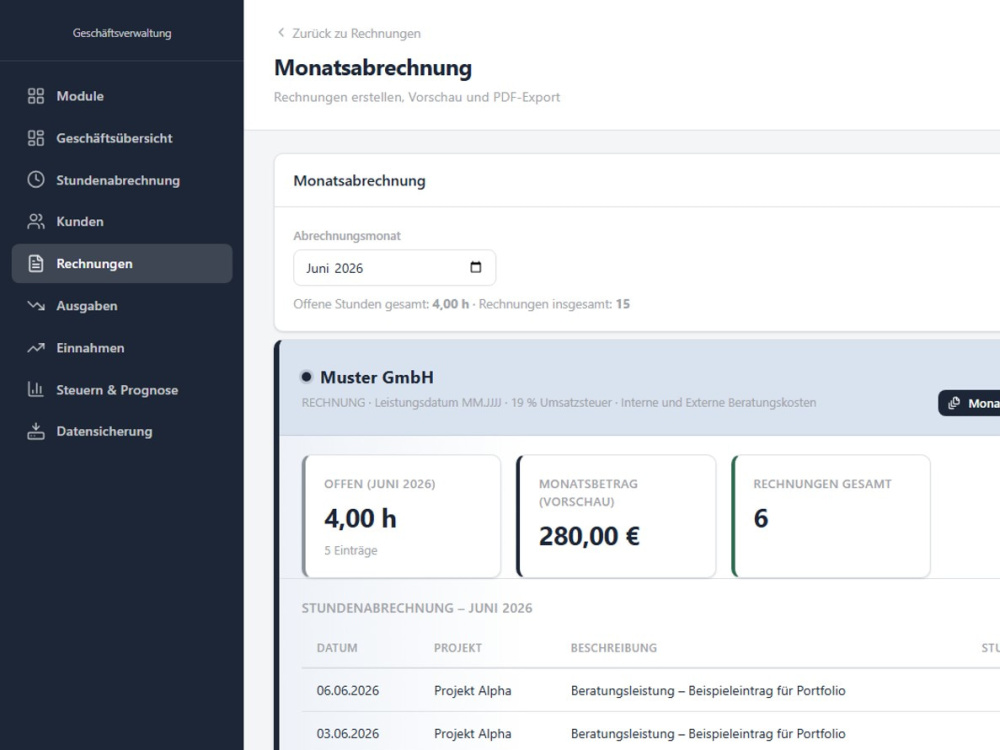1000x750 pixels.
Task: Click the dark Mona button in Muster GmbH header
Action: point(969,403)
